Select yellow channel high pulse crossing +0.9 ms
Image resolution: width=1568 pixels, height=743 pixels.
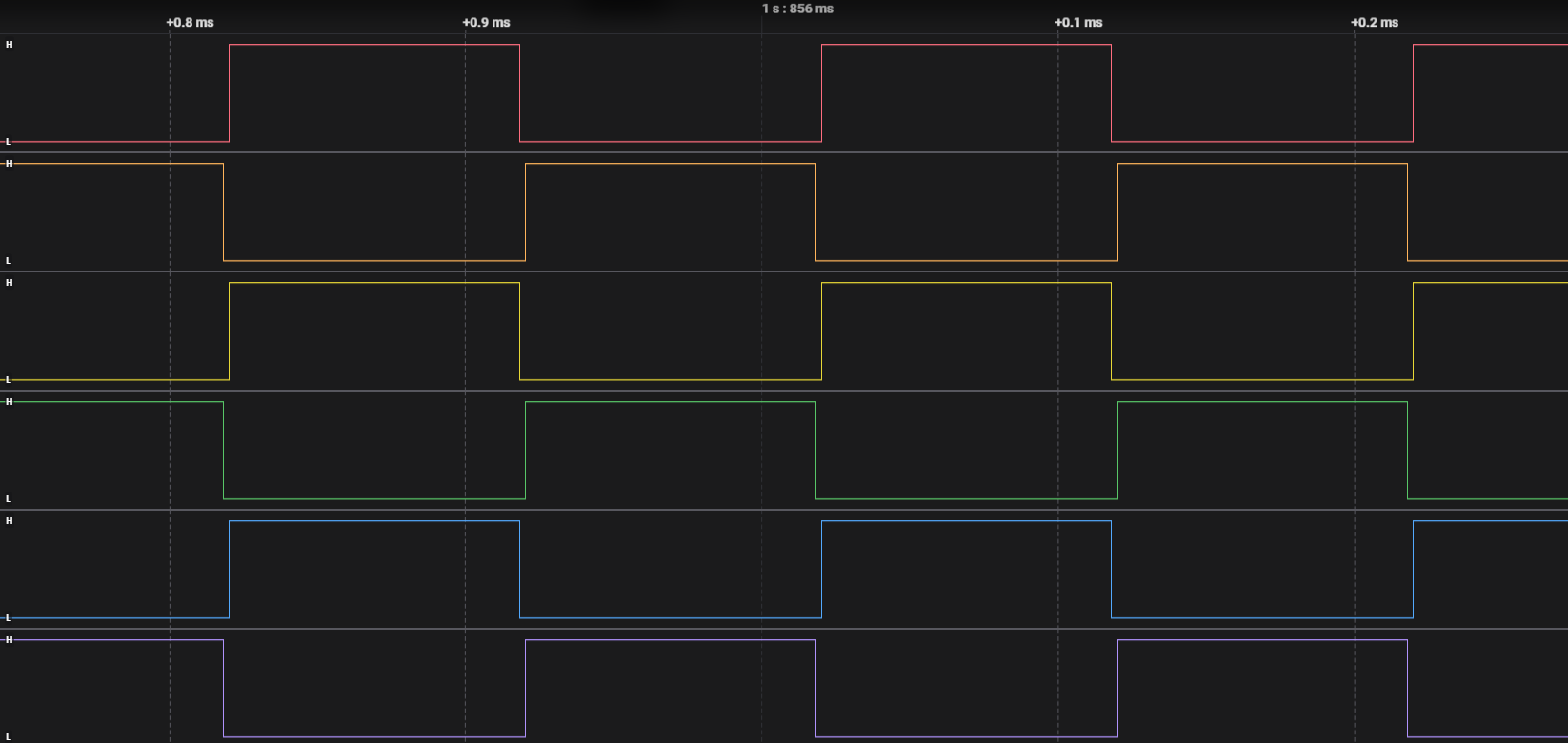tap(374, 331)
